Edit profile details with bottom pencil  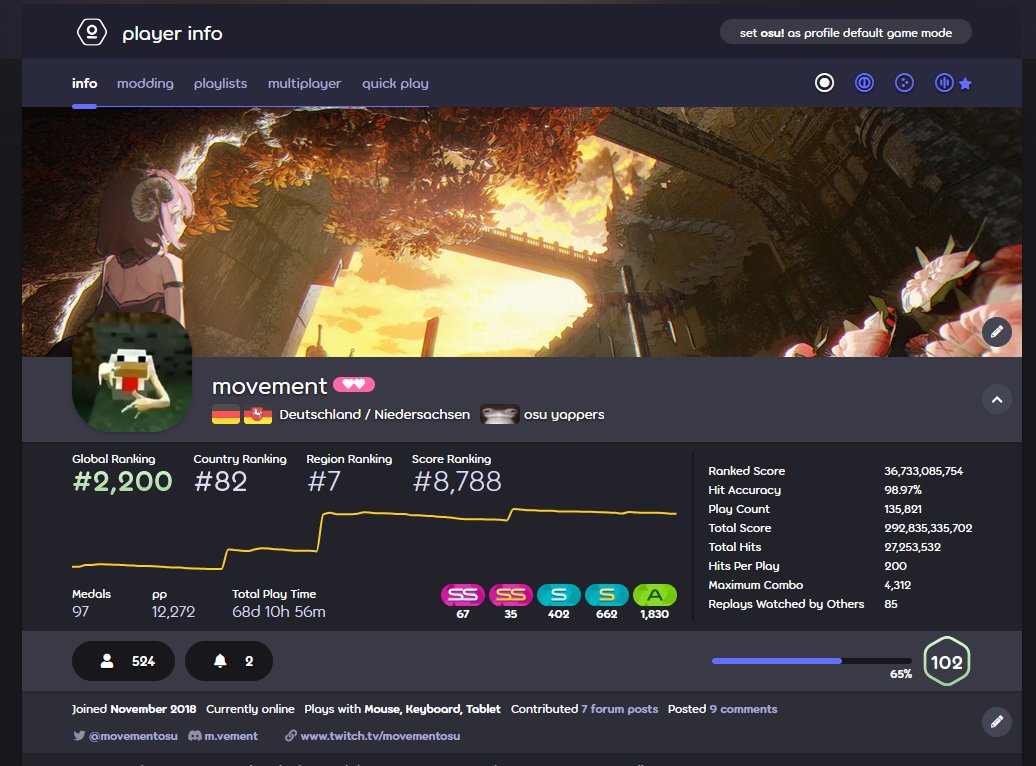point(996,722)
